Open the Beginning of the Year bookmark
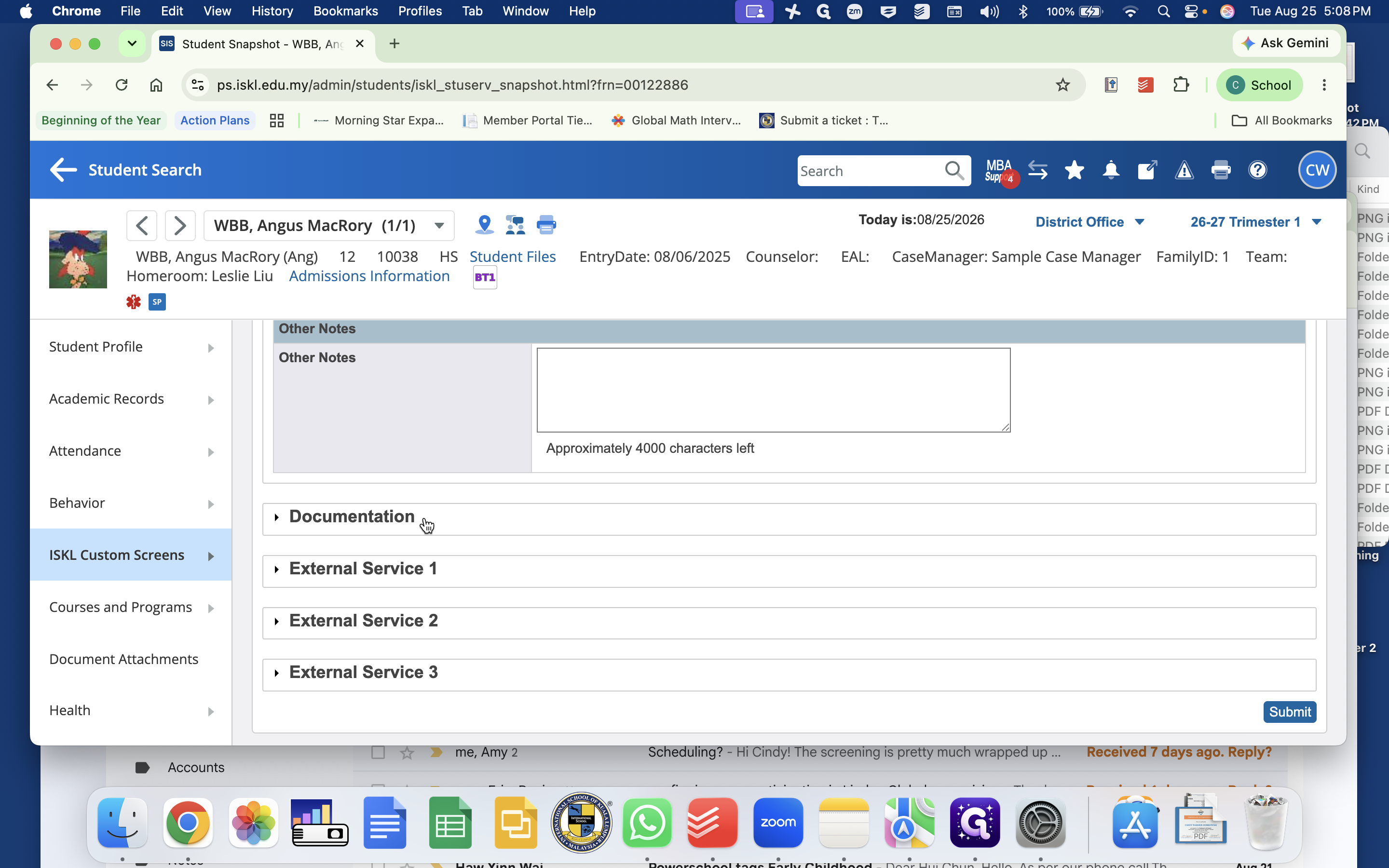This screenshot has height=868, width=1389. [x=101, y=121]
